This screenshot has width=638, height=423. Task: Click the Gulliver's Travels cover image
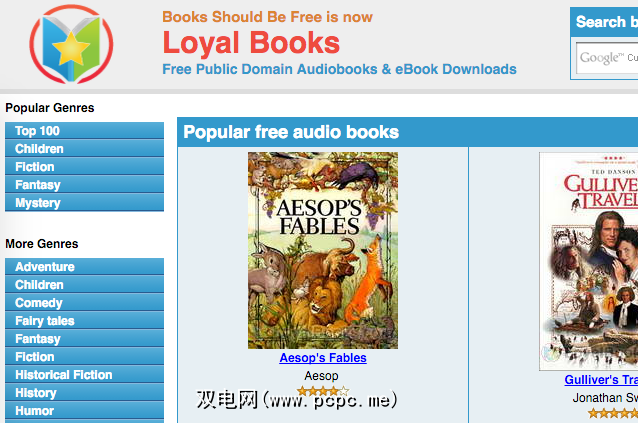point(589,261)
